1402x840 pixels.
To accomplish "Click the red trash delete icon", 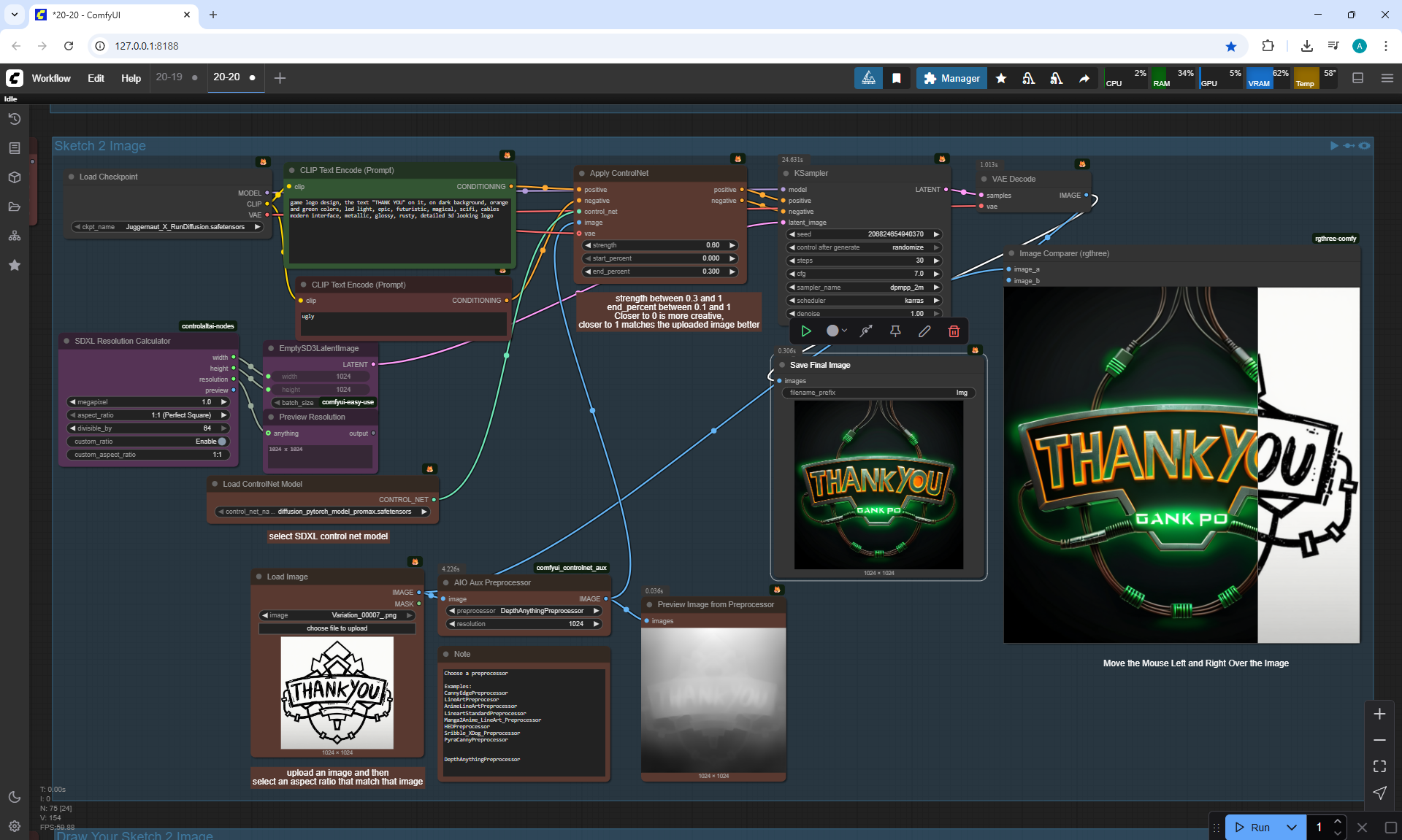I will click(954, 331).
